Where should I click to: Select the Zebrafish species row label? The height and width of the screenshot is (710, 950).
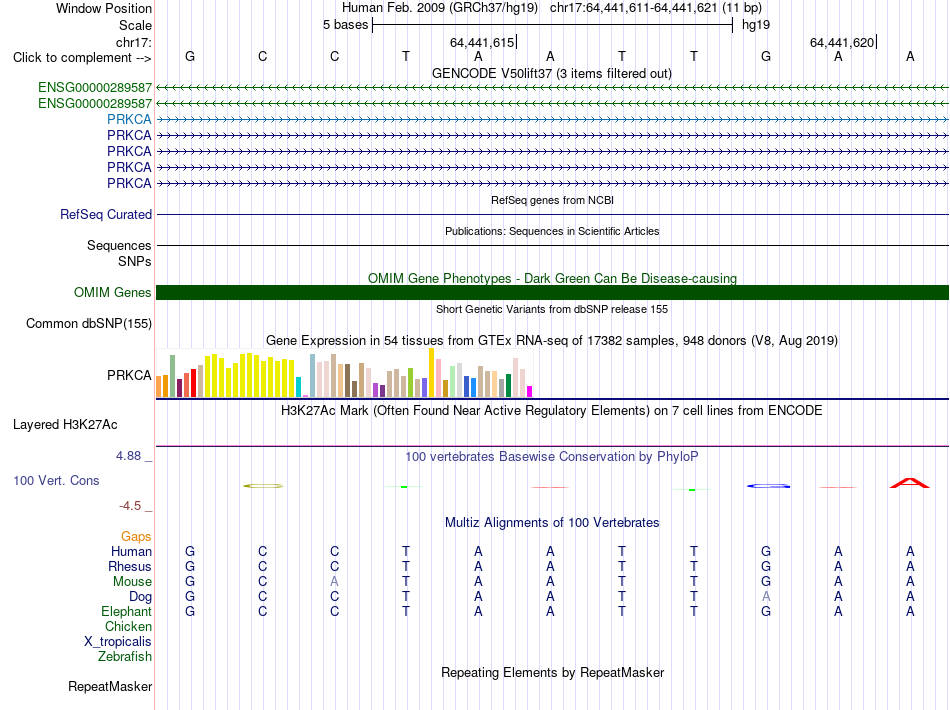coord(125,657)
